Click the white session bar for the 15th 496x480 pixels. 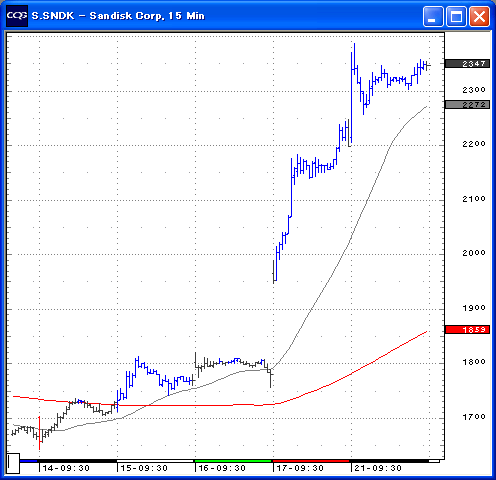pyautogui.click(x=155, y=461)
